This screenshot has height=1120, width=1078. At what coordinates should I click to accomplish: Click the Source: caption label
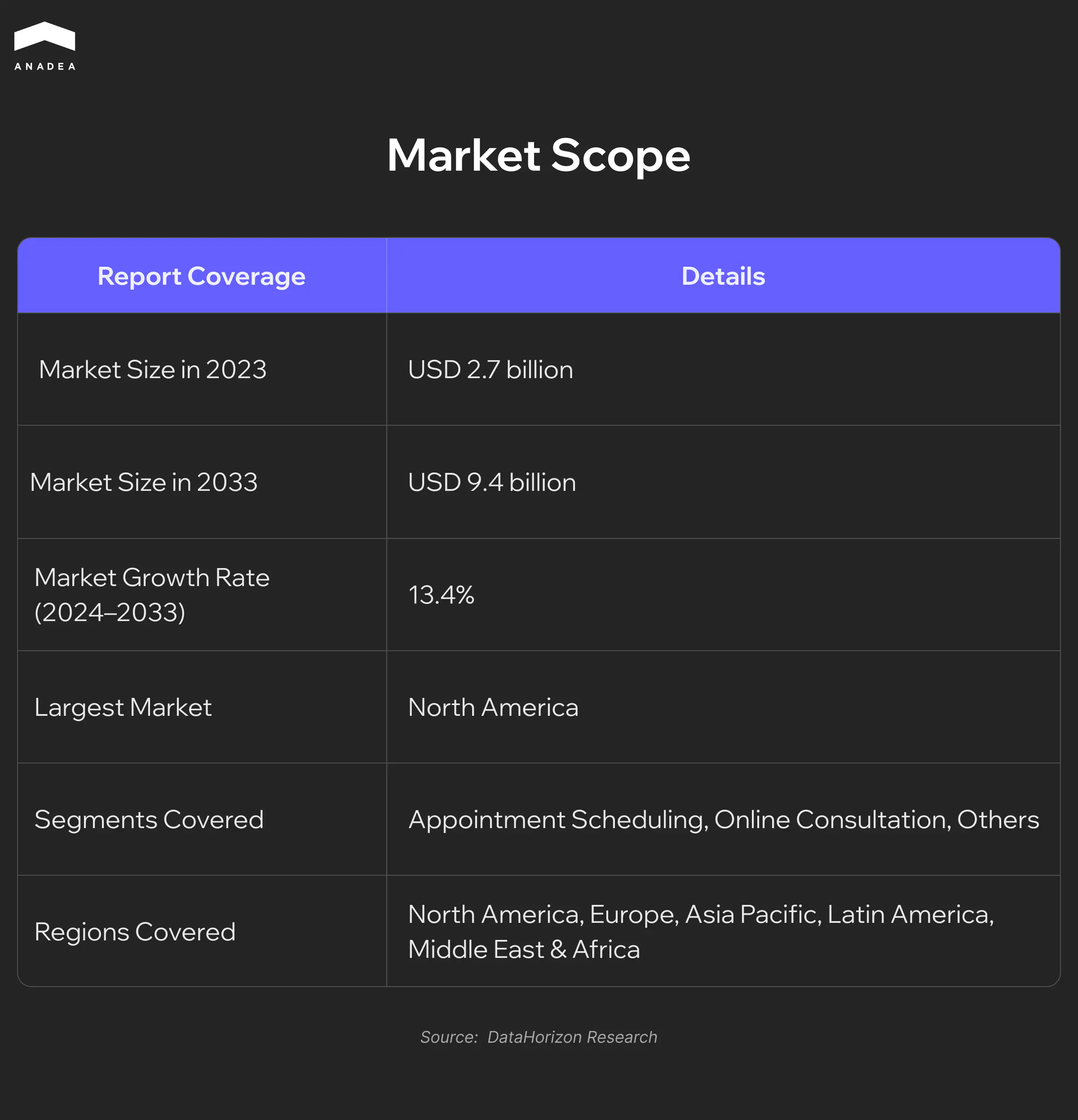(449, 1037)
